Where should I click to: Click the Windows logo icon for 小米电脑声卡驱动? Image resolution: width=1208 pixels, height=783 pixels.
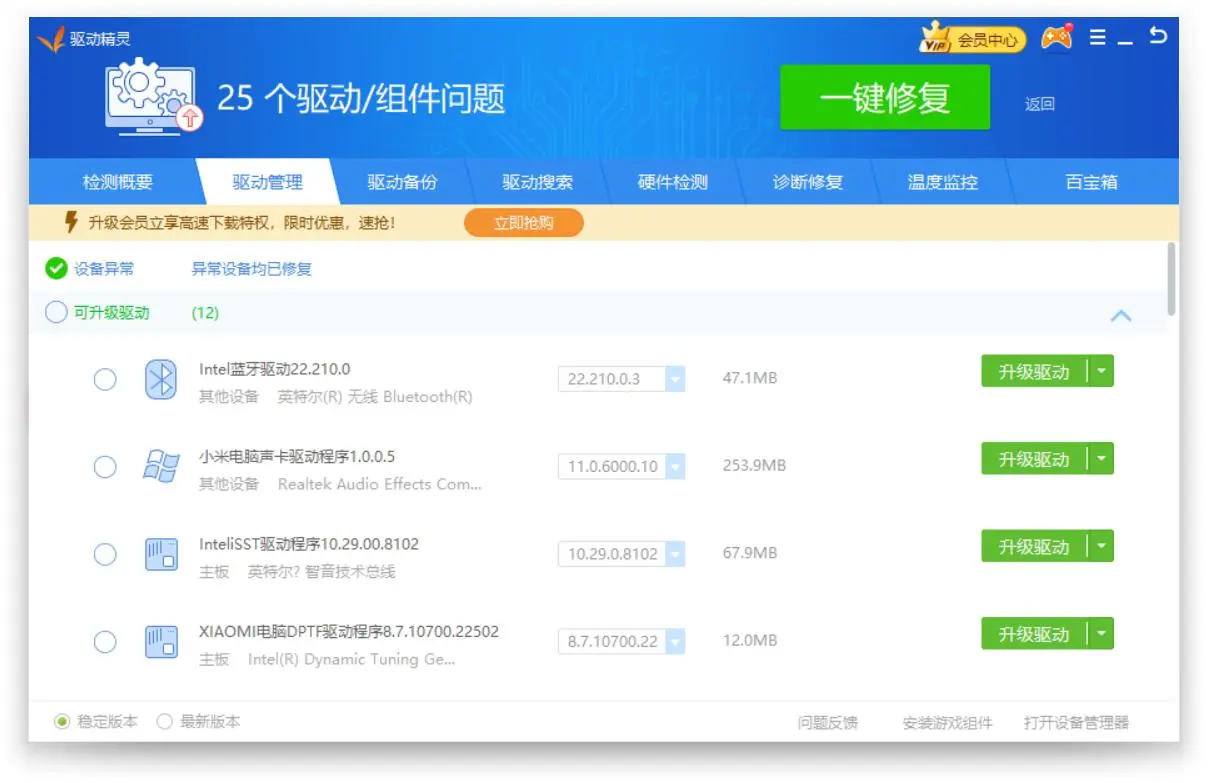point(161,467)
